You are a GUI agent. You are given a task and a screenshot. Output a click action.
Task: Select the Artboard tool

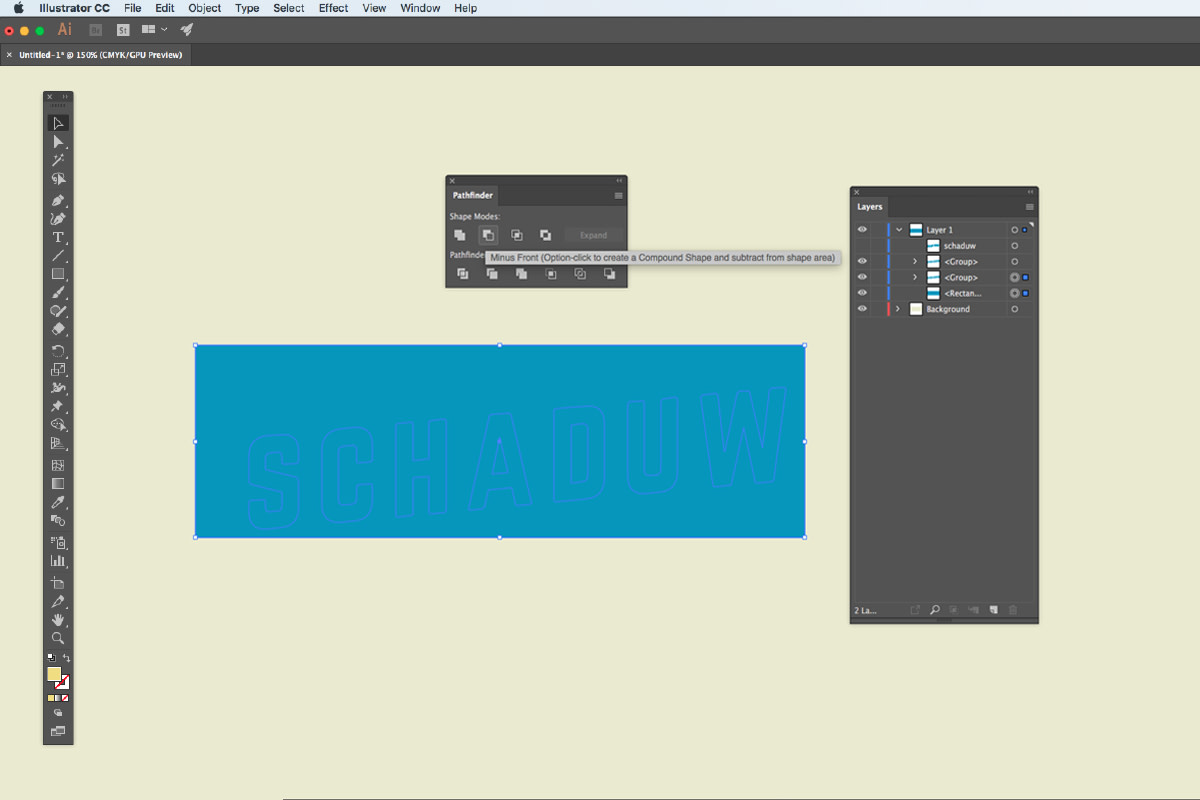[58, 583]
